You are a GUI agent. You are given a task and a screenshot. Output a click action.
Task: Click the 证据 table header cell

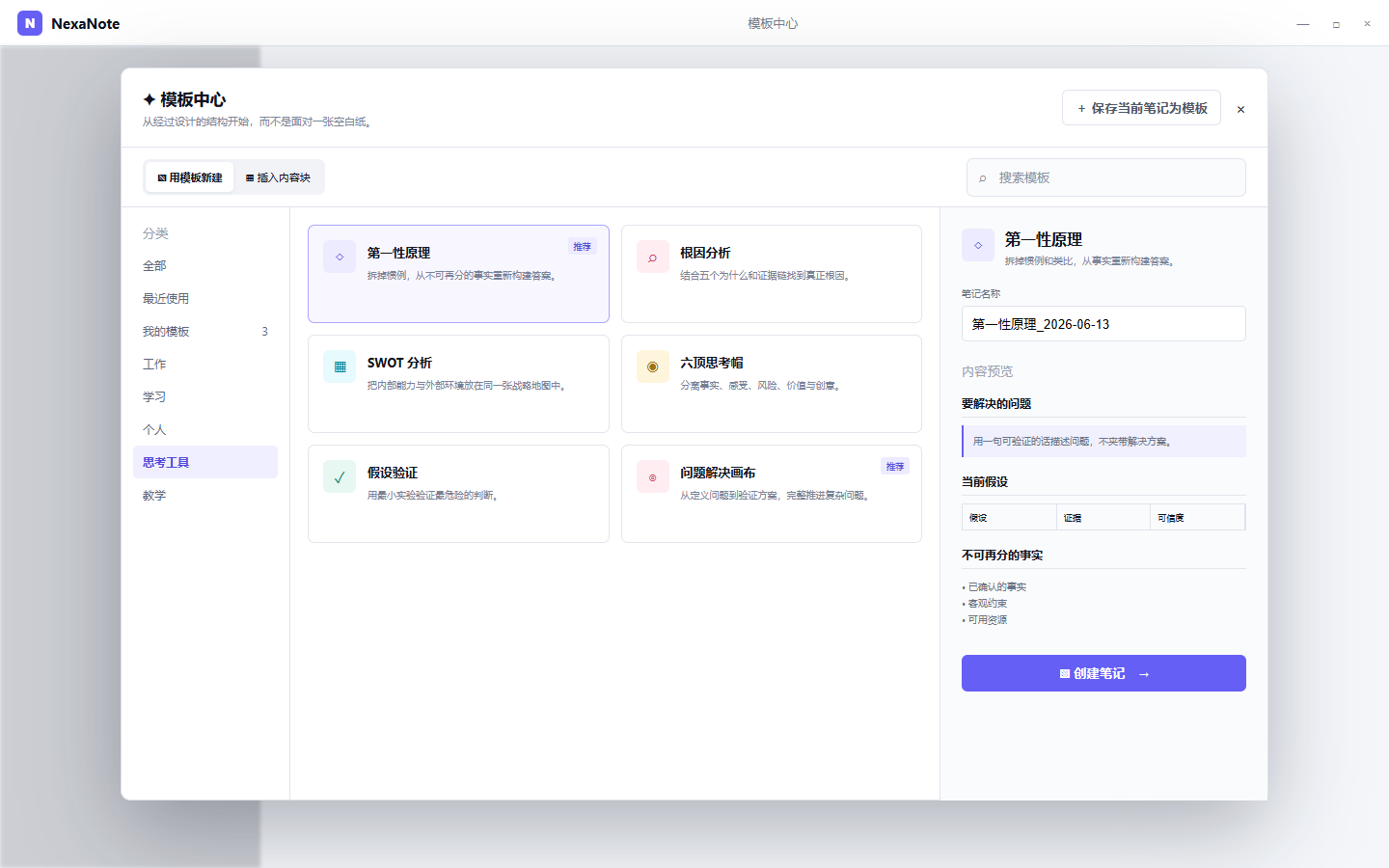(1103, 518)
